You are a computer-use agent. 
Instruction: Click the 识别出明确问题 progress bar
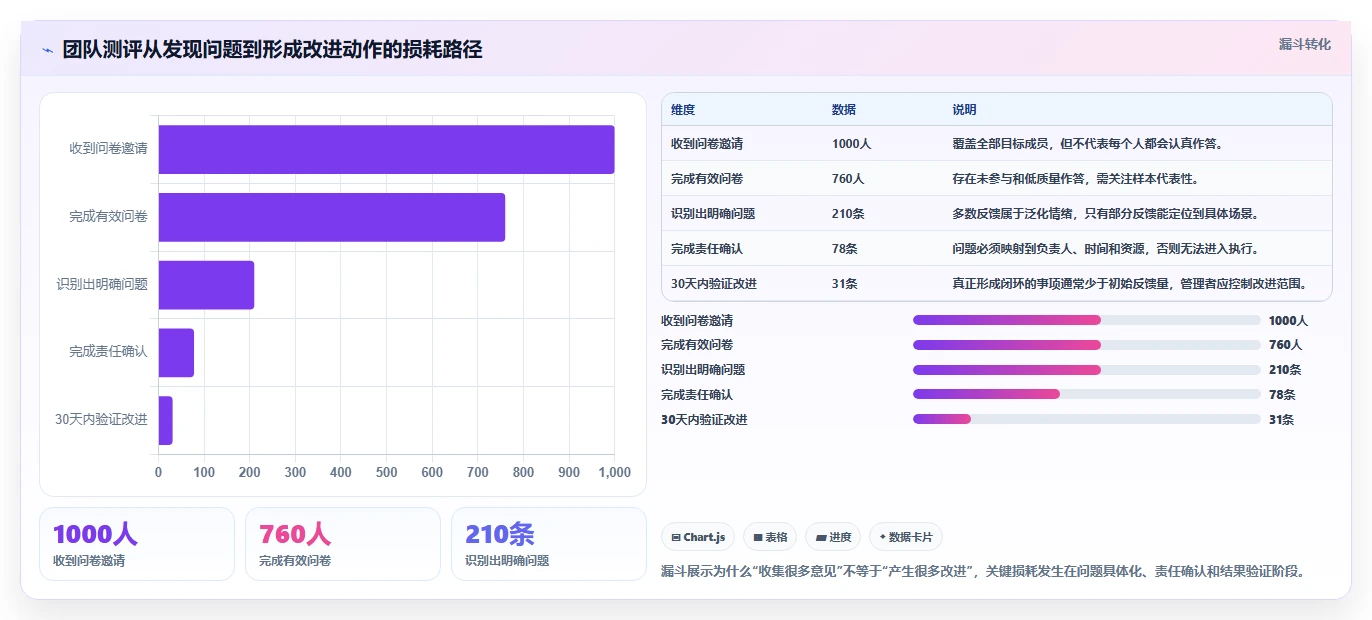tap(1086, 370)
